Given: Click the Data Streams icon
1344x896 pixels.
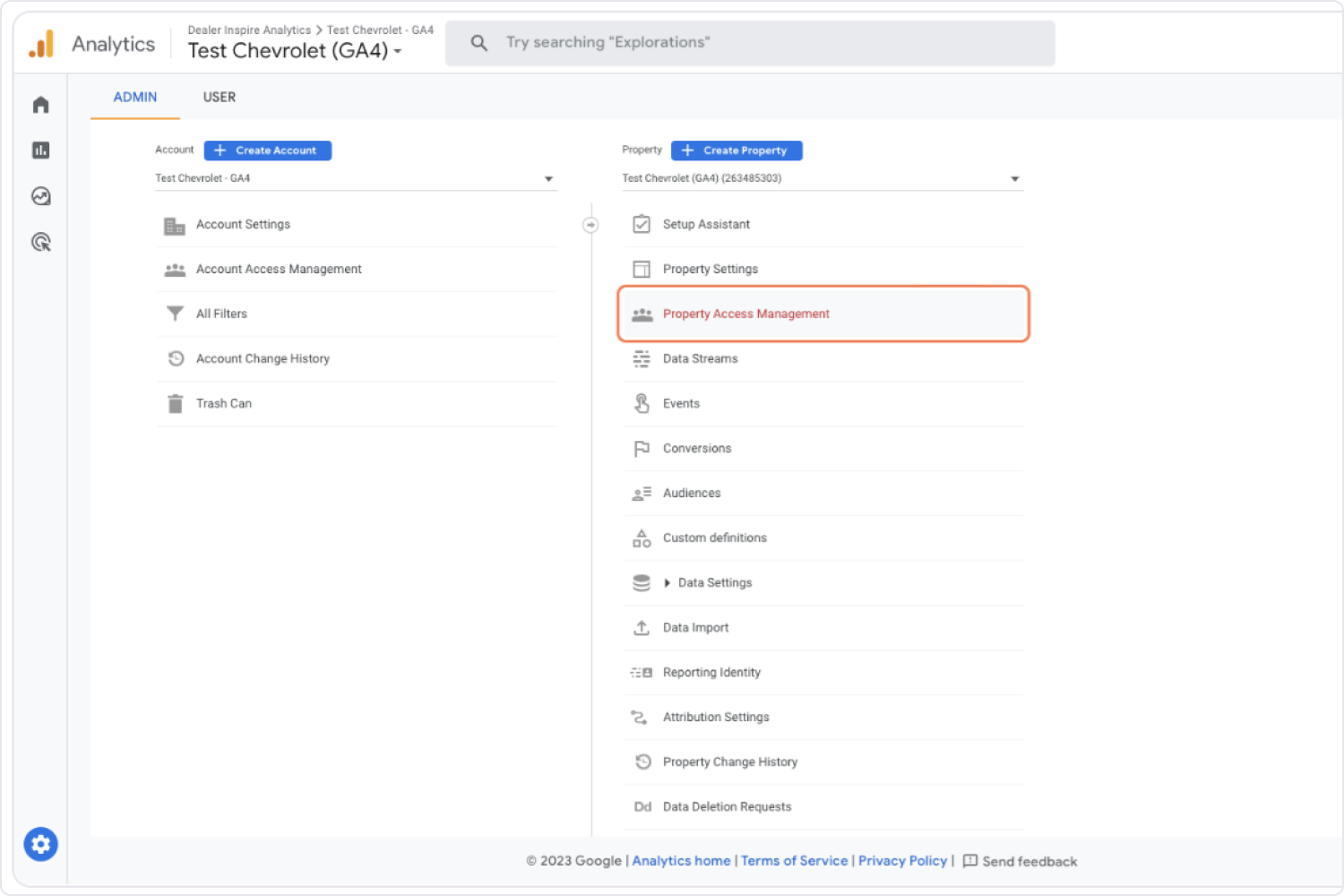Looking at the screenshot, I should click(x=642, y=359).
